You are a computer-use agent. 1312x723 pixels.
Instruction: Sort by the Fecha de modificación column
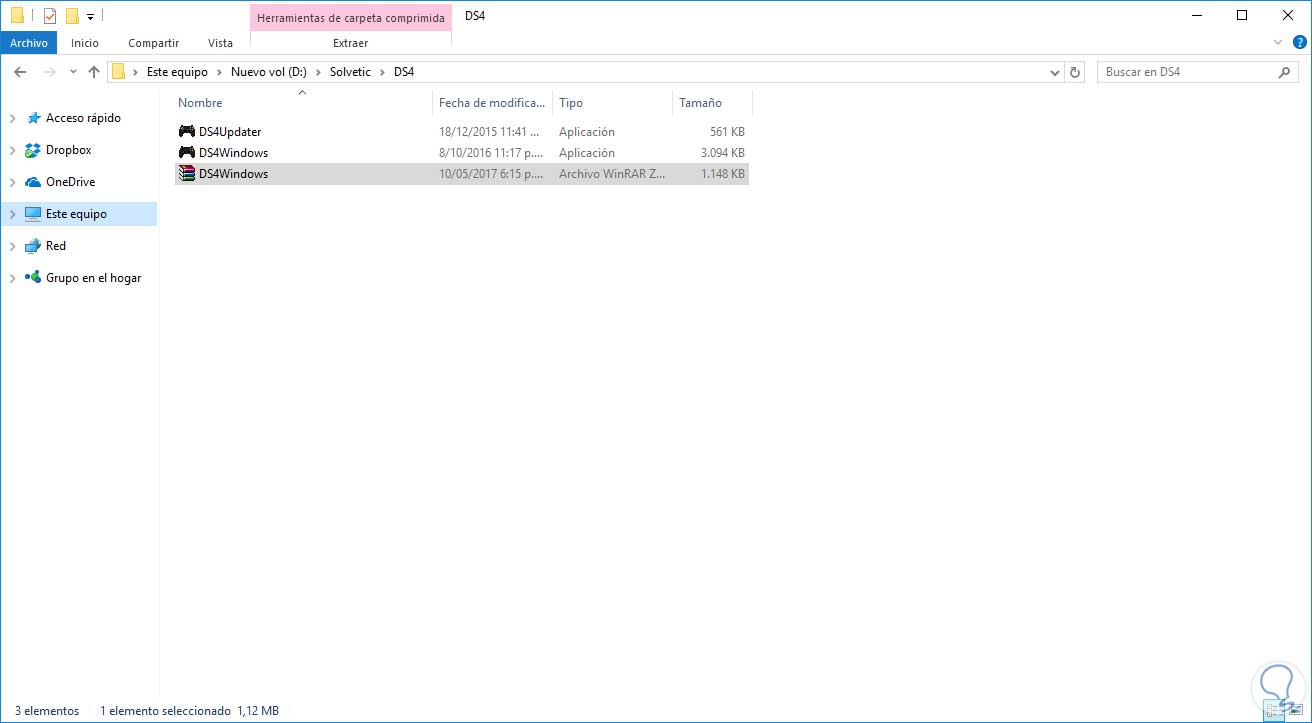[493, 103]
